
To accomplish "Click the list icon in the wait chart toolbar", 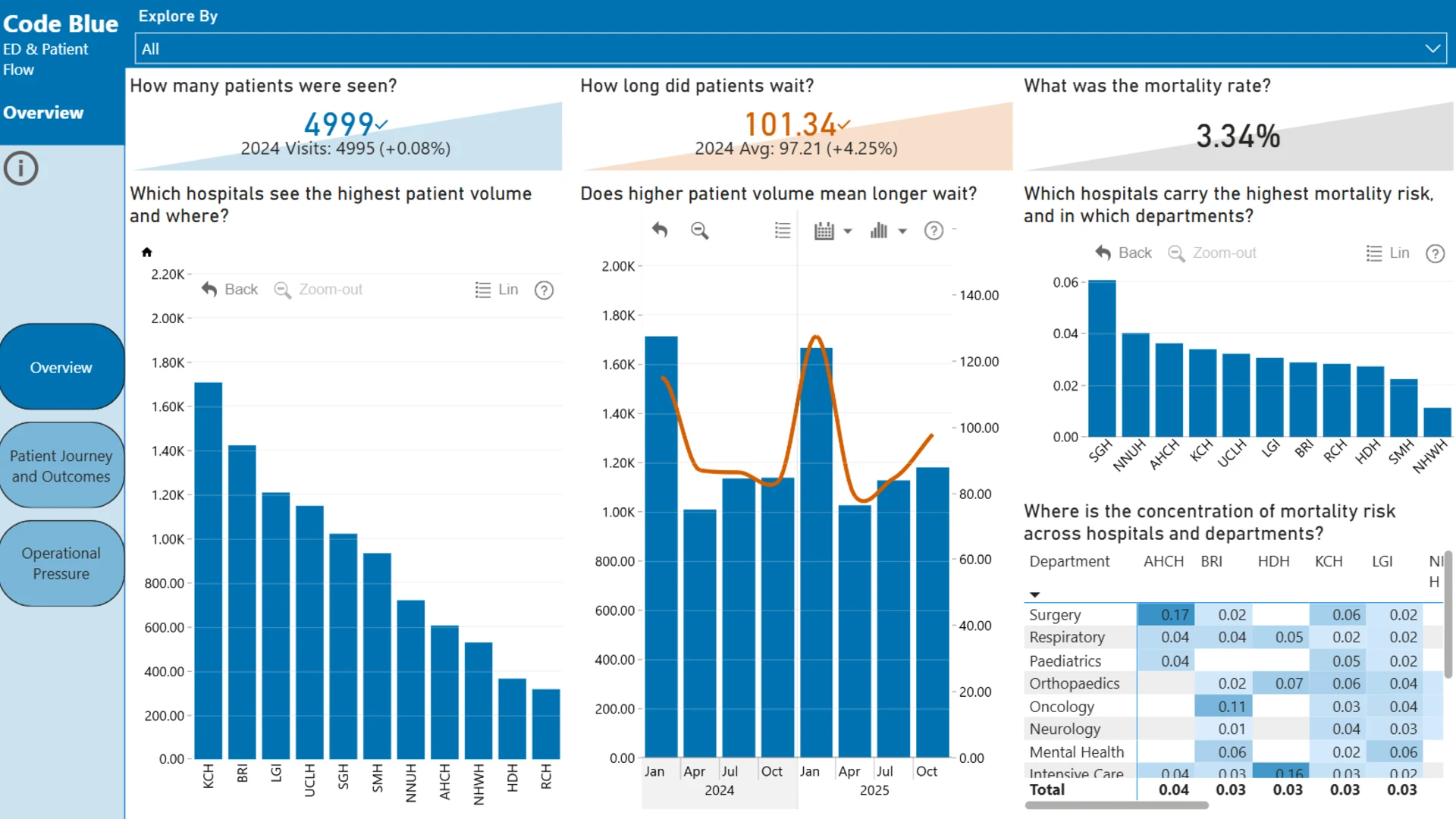I will (x=783, y=230).
